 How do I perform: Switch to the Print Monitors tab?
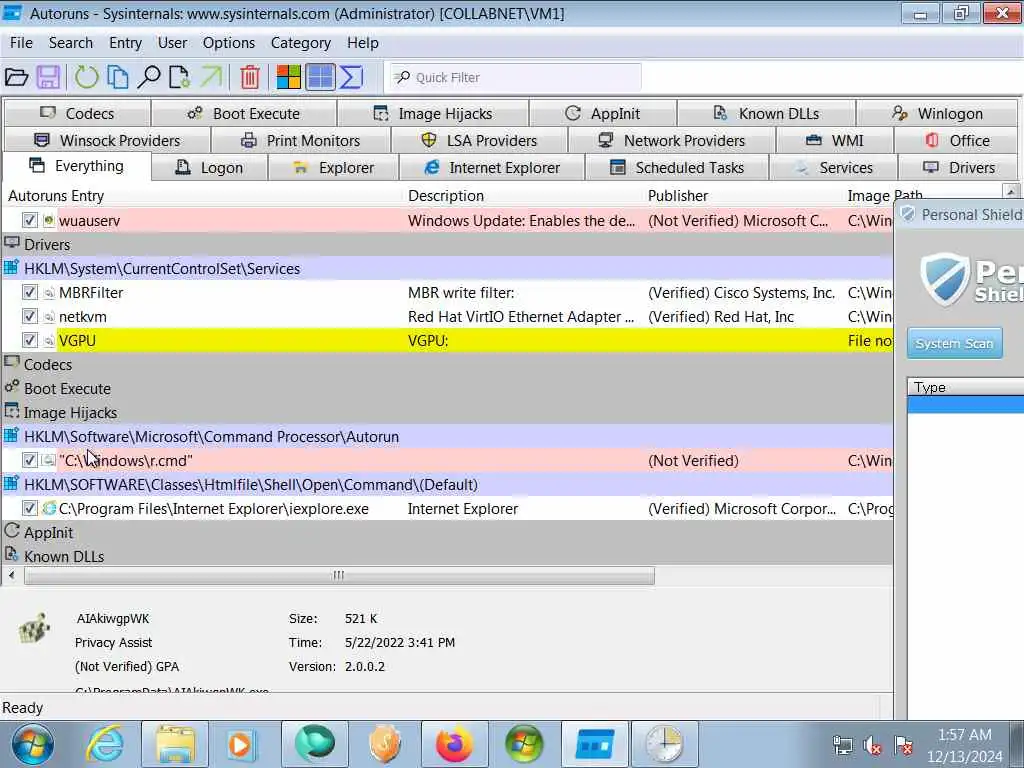click(x=300, y=140)
